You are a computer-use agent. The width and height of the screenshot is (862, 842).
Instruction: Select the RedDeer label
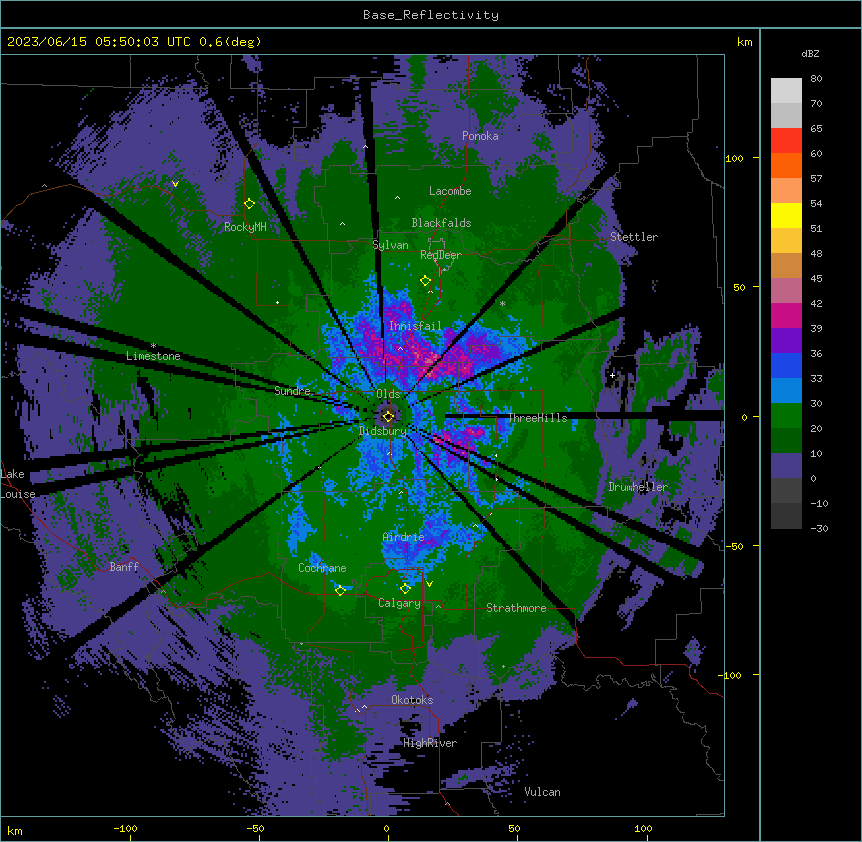tap(441, 255)
